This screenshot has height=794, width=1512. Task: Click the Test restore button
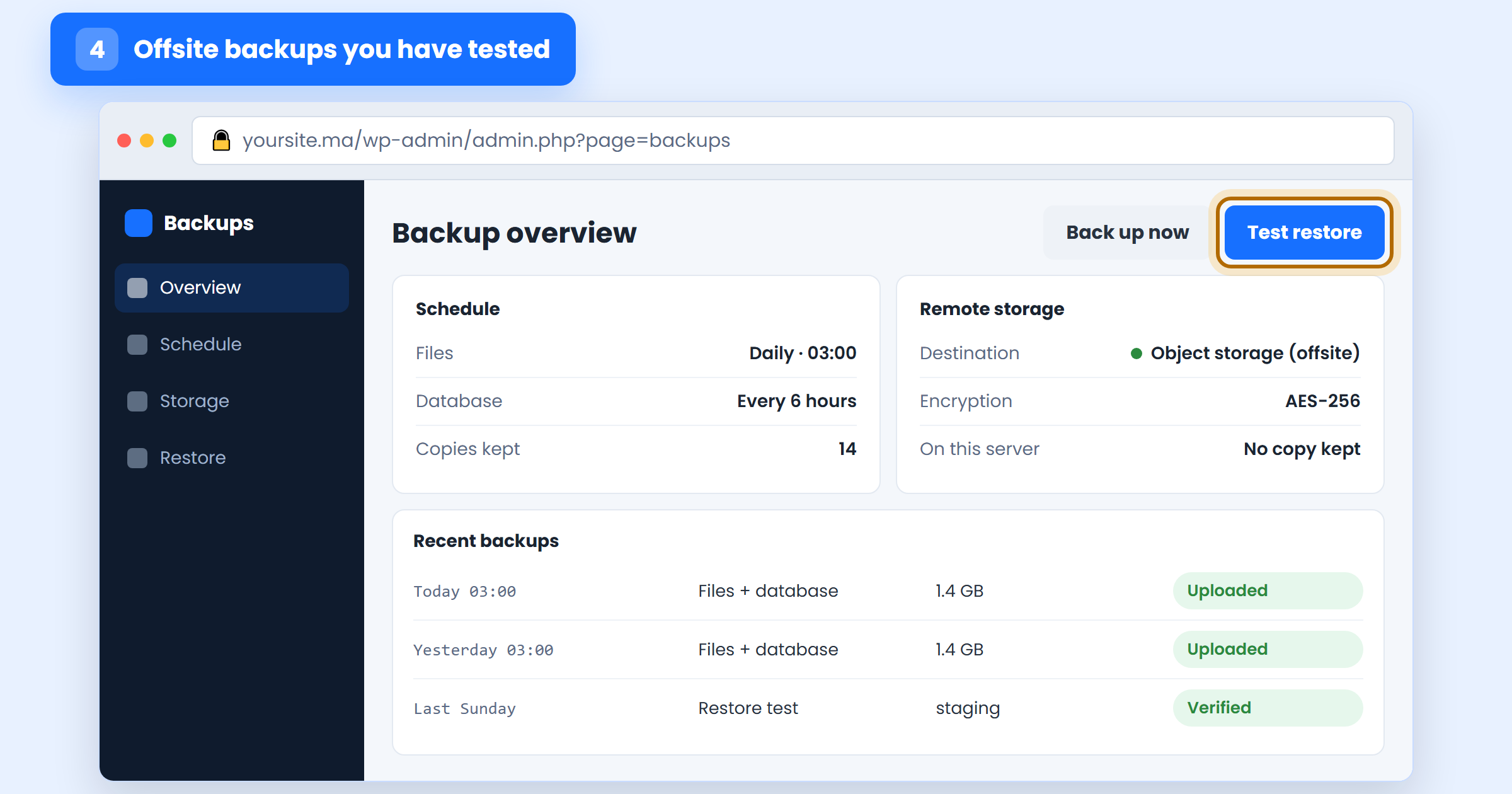click(1304, 233)
